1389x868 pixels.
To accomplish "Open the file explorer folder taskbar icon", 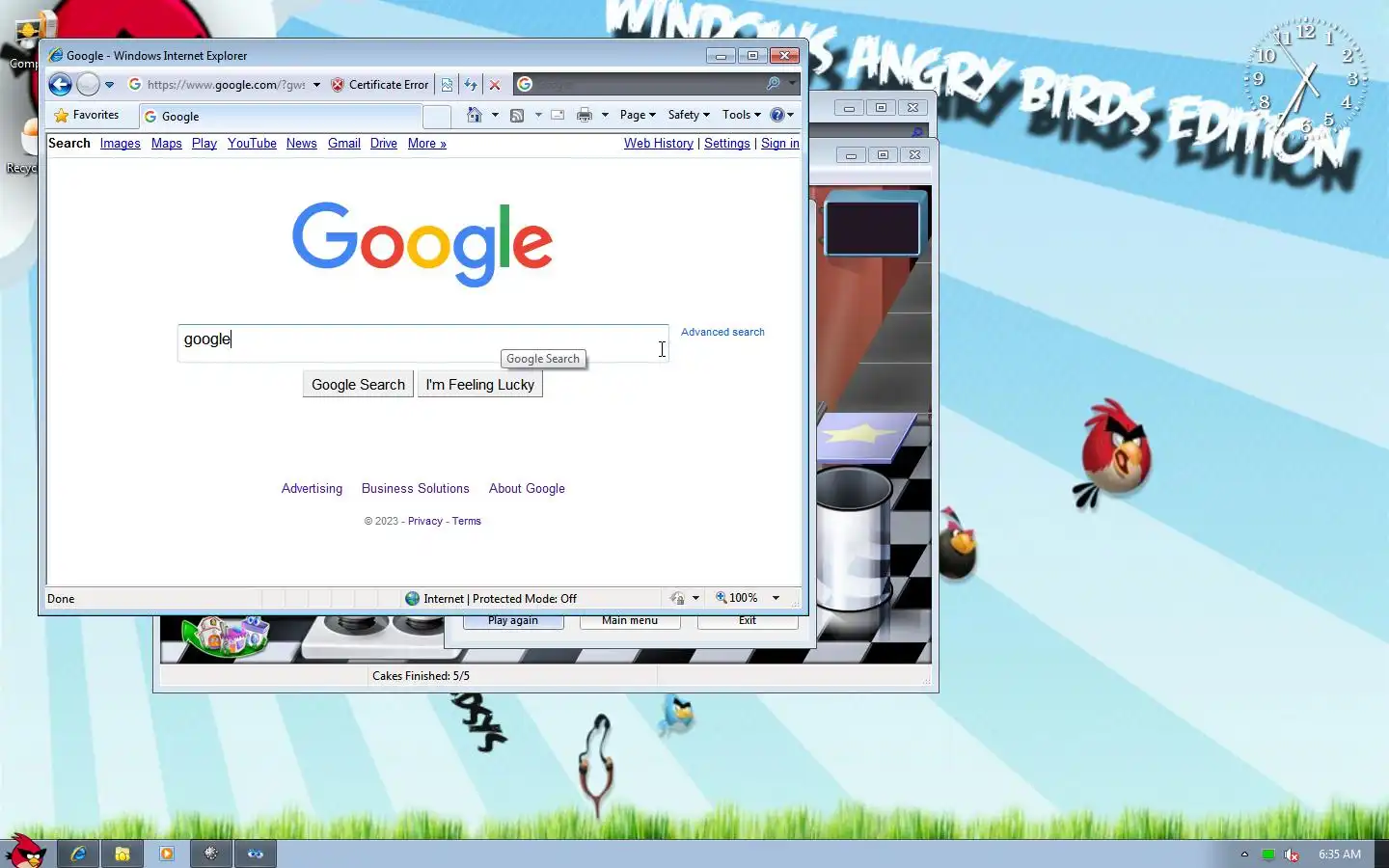I will [123, 854].
